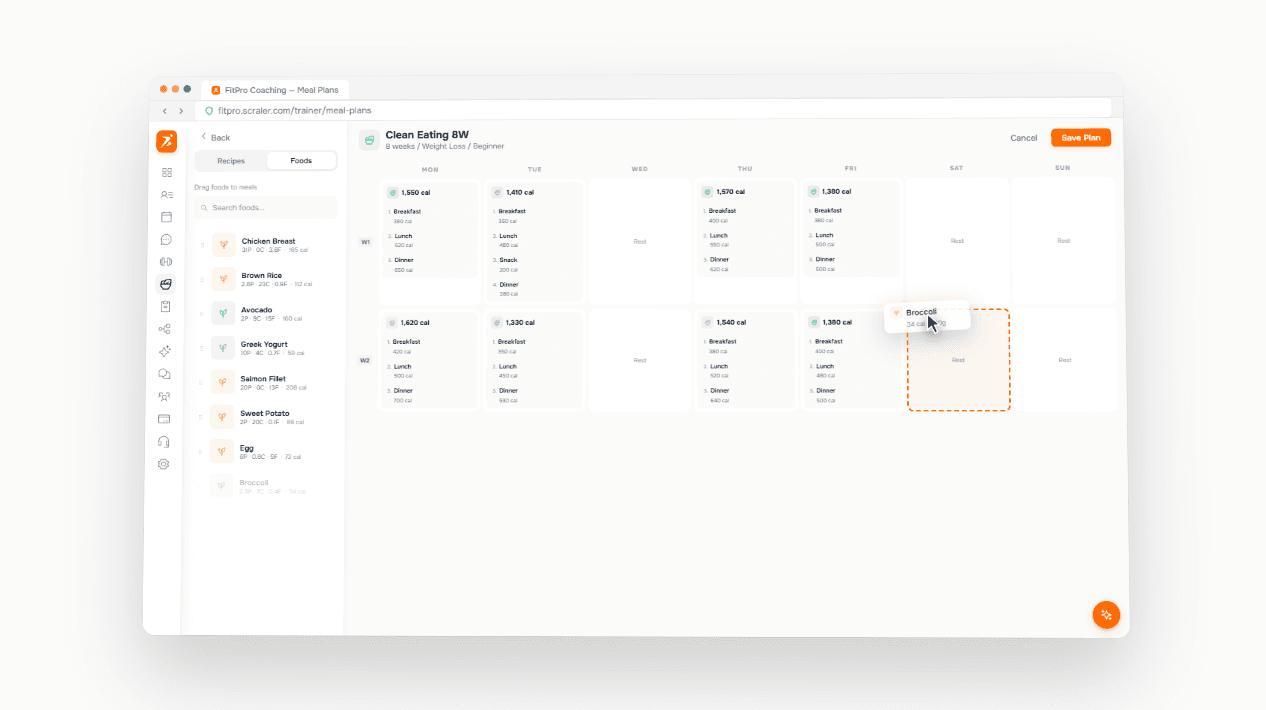Viewport: 1266px width, 710px height.
Task: Select the headset support icon
Action: pyautogui.click(x=164, y=441)
